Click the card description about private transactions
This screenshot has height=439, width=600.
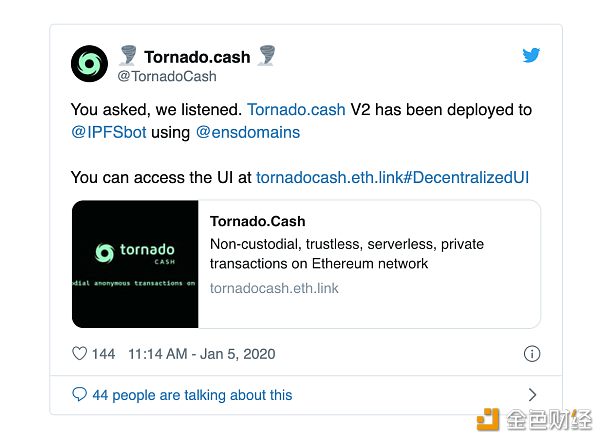[x=347, y=254]
